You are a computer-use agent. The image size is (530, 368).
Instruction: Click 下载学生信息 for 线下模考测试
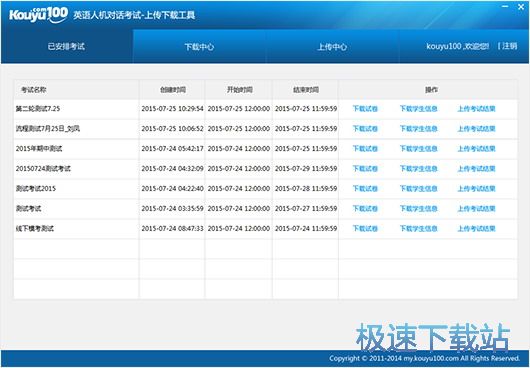click(x=418, y=228)
